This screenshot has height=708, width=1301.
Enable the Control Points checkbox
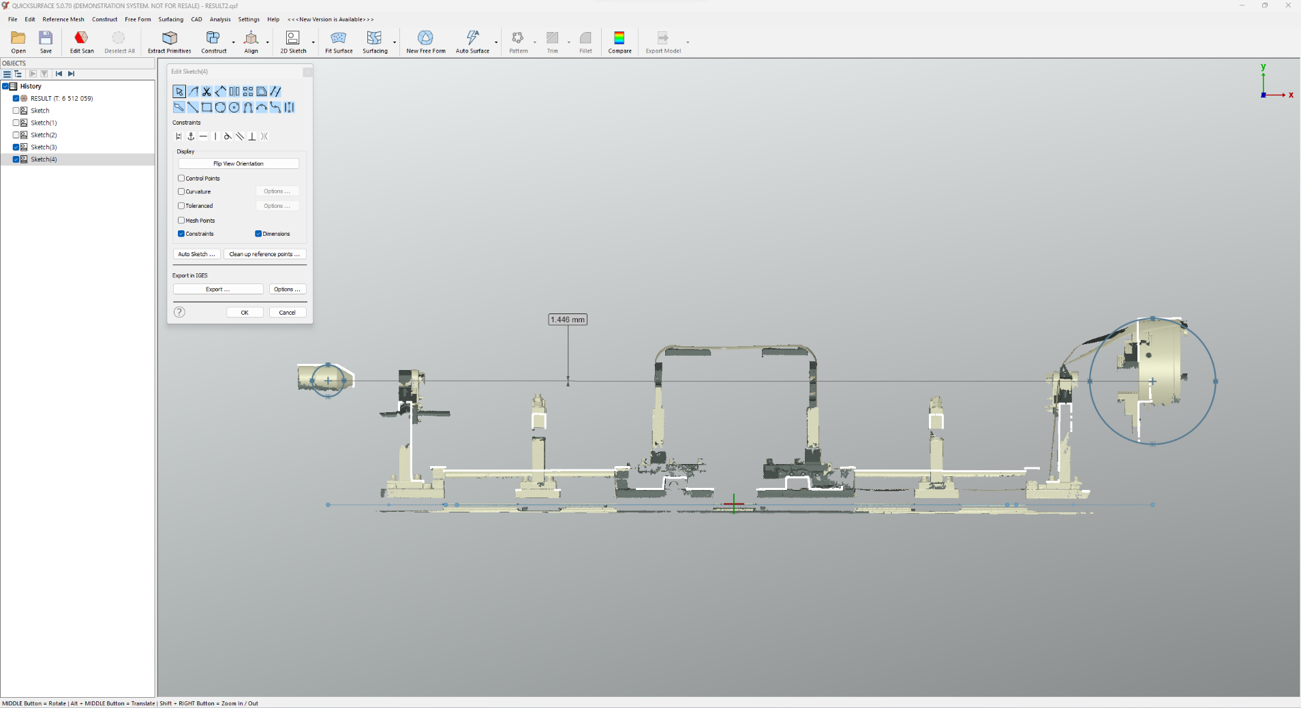(181, 179)
